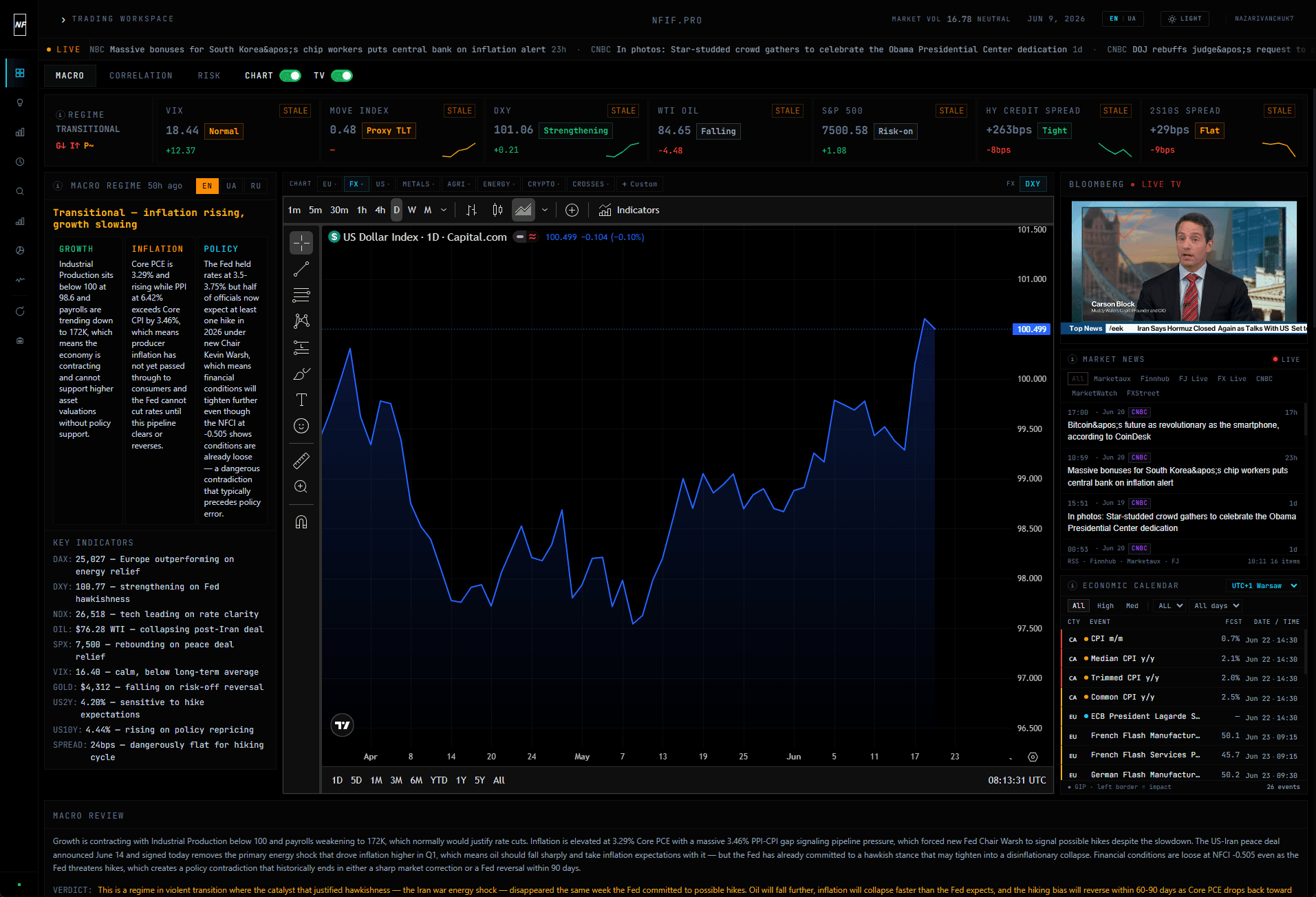This screenshot has width=1316, height=897.
Task: Expand the chart style dropdown chevron
Action: click(x=545, y=210)
